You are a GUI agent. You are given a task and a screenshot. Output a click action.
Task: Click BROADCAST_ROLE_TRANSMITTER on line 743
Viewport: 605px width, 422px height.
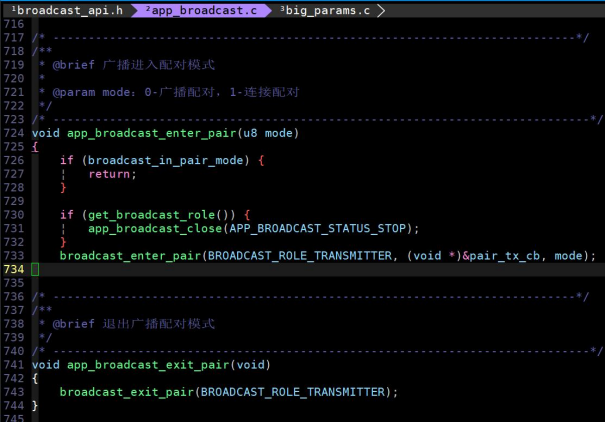(293, 392)
